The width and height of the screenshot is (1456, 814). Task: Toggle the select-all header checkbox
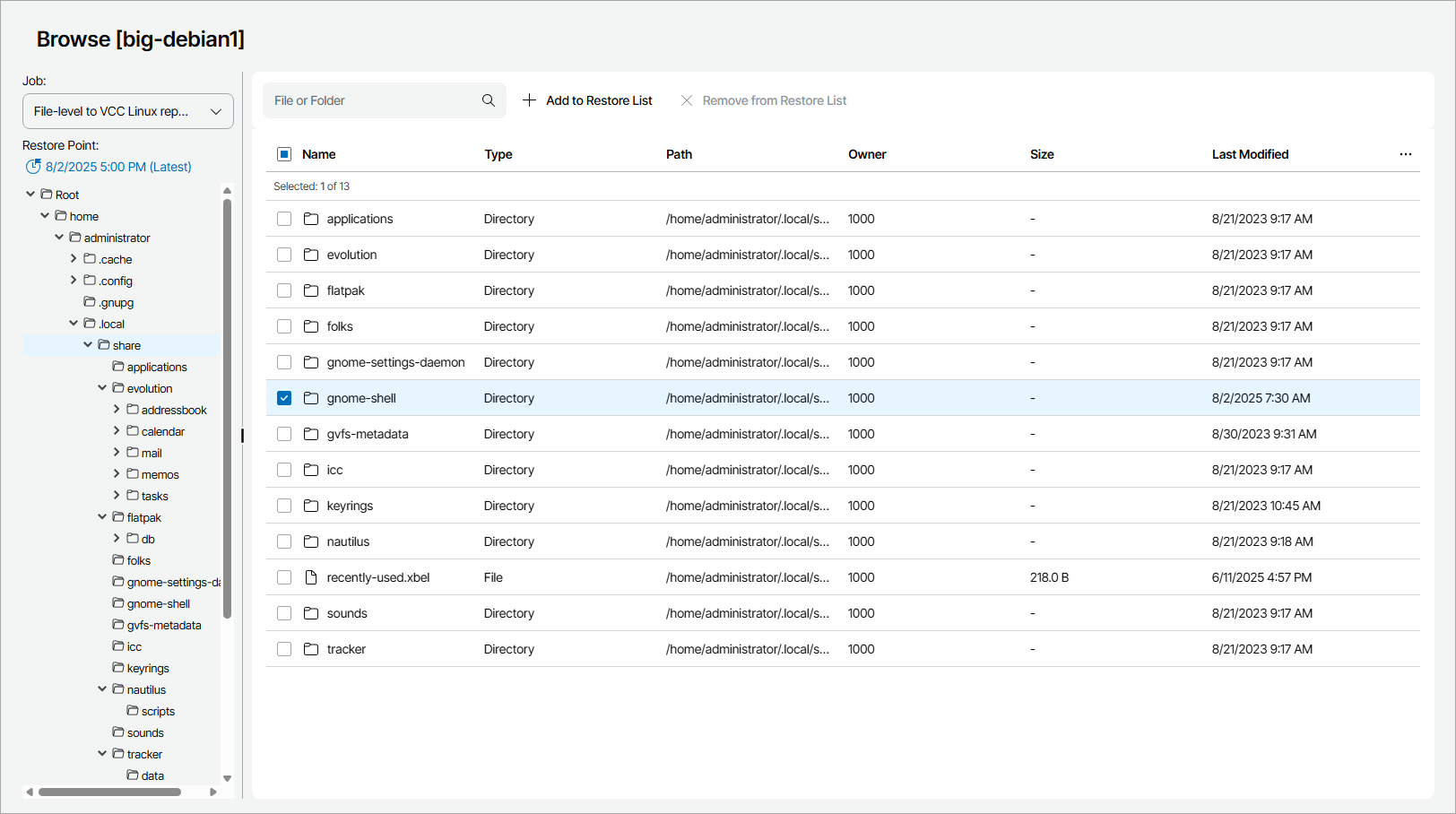coord(284,154)
